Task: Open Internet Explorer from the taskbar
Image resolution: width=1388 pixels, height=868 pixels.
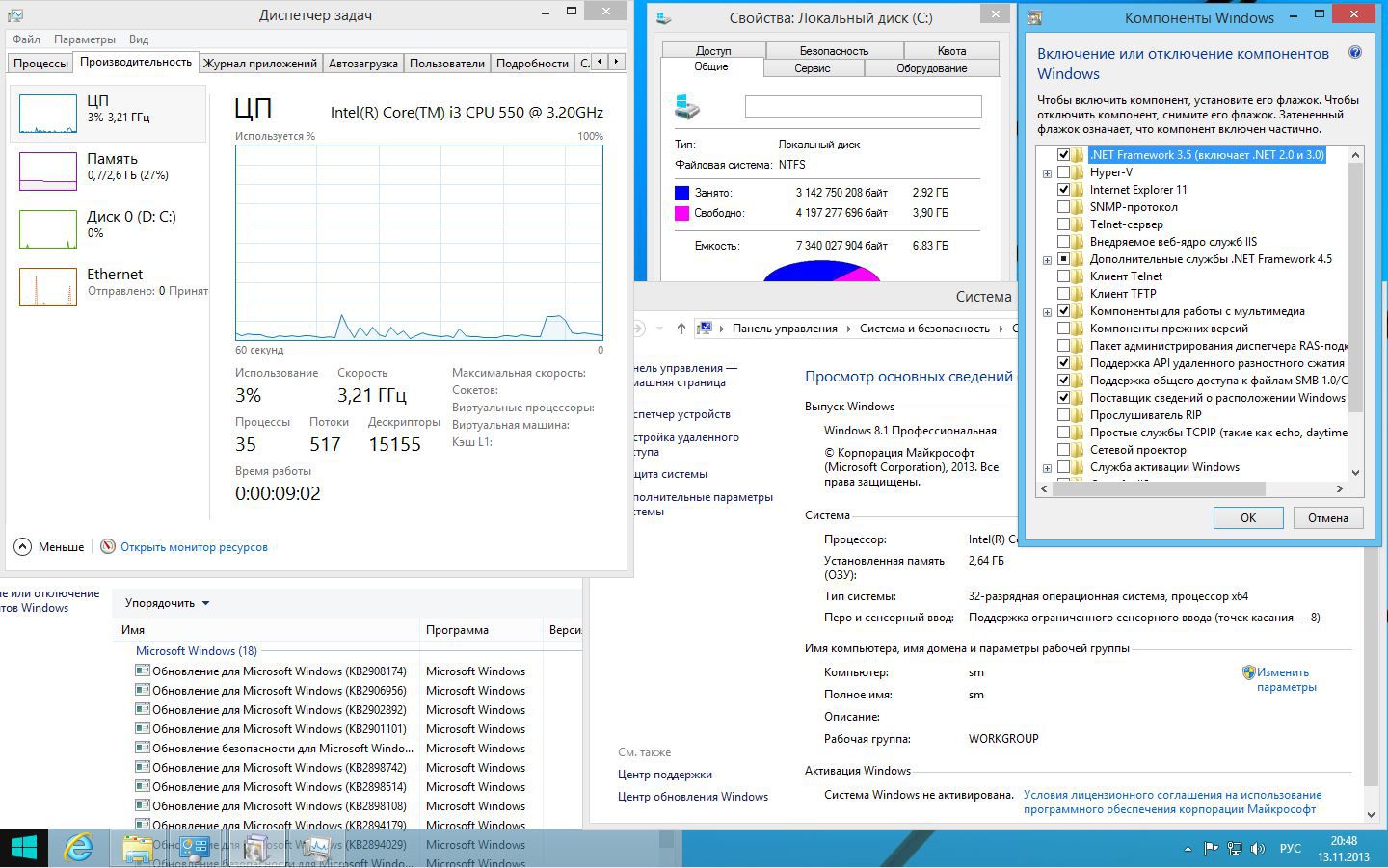Action: [x=78, y=848]
